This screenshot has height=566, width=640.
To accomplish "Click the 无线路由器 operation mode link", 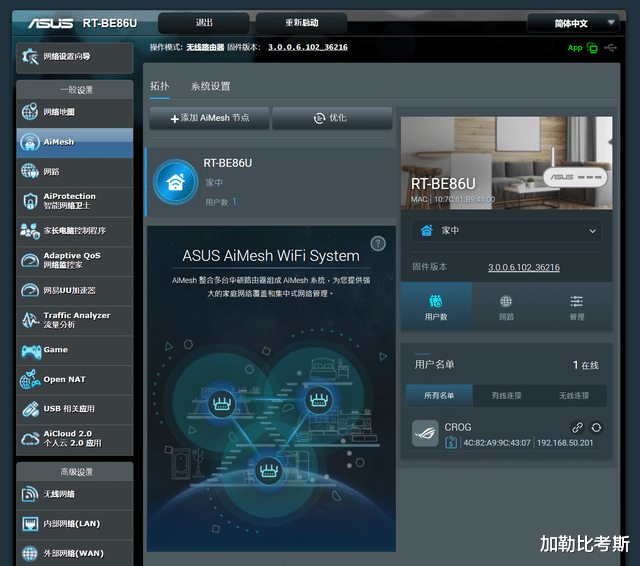I will (x=205, y=47).
